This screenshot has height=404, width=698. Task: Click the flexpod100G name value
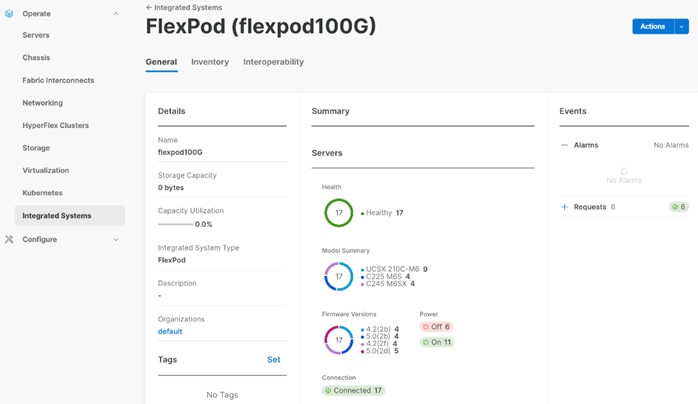[x=180, y=152]
